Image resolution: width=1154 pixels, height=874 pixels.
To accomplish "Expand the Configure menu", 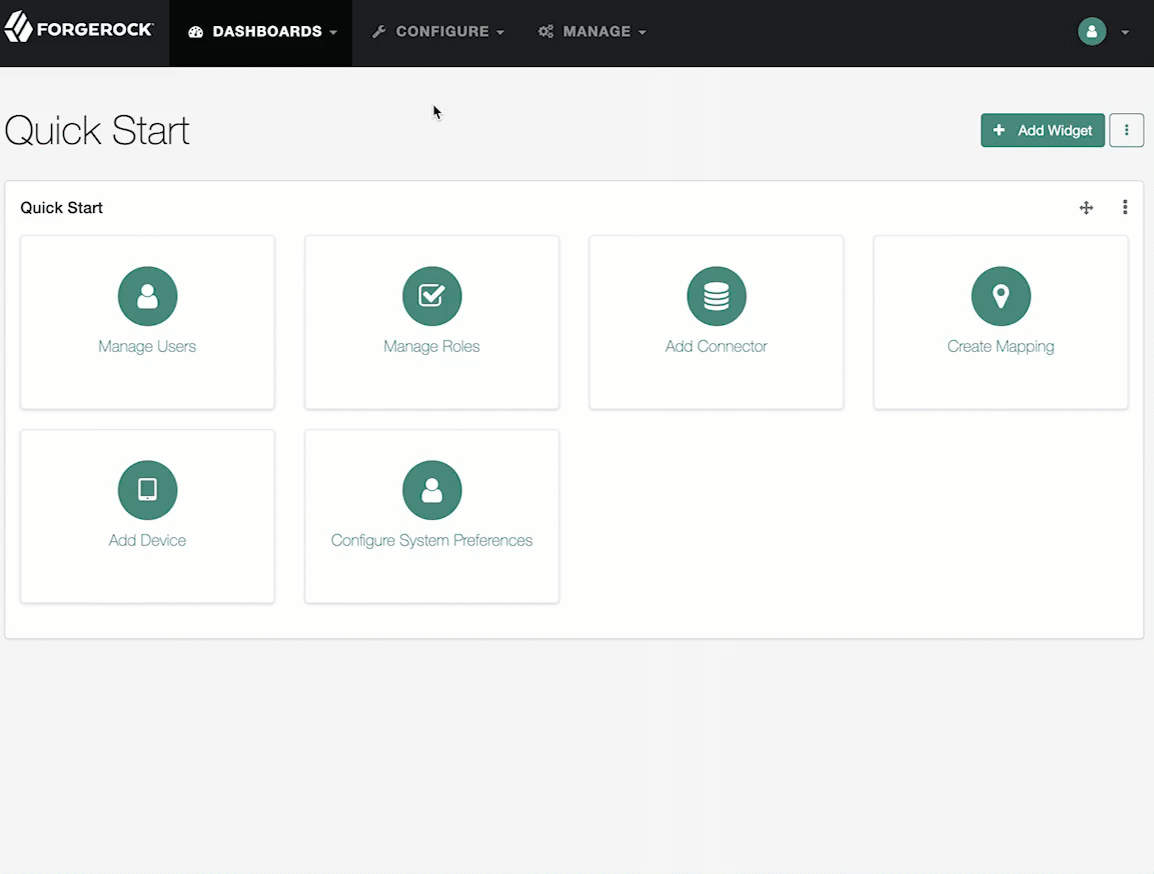I will point(438,32).
